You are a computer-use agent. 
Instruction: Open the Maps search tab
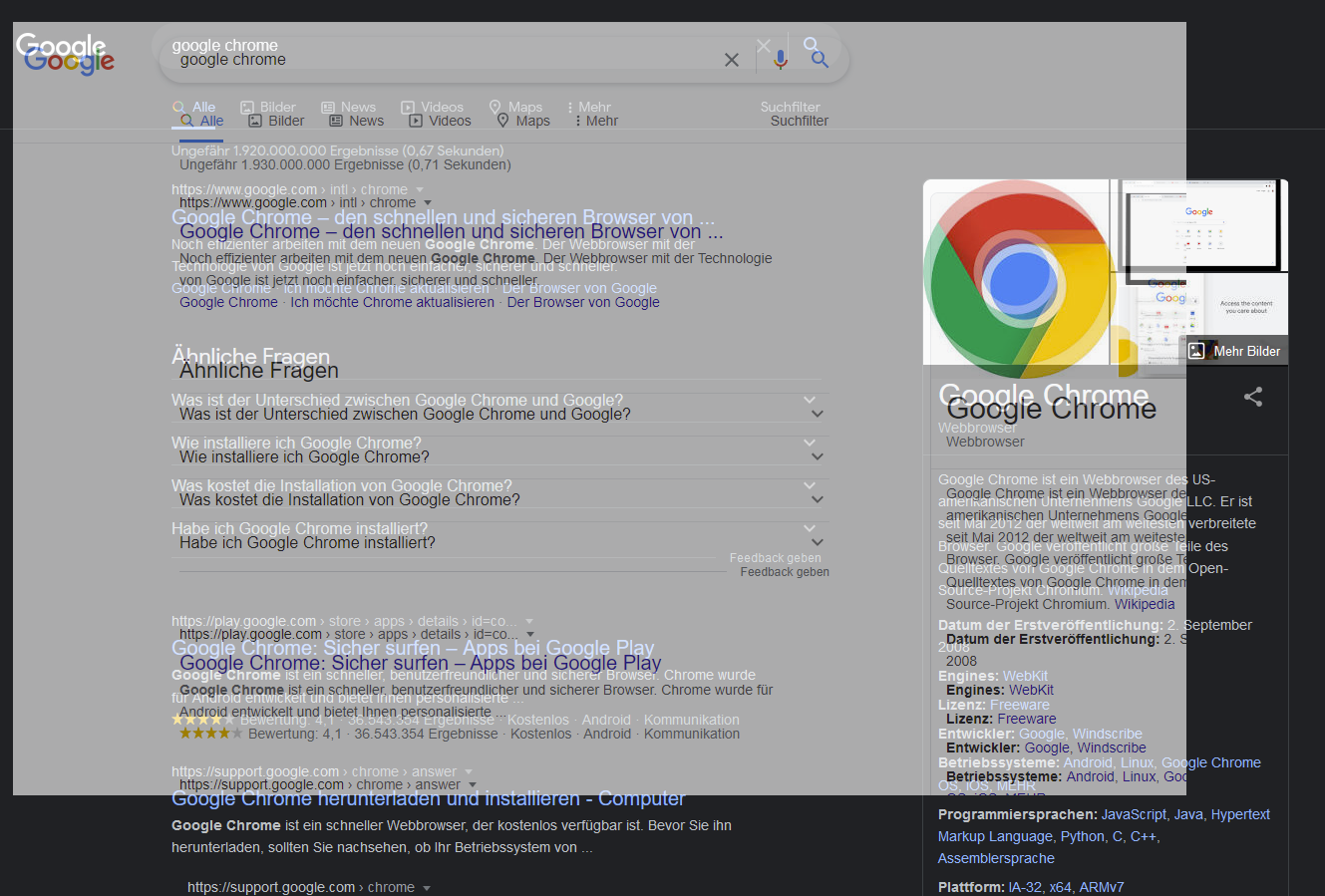(x=523, y=121)
